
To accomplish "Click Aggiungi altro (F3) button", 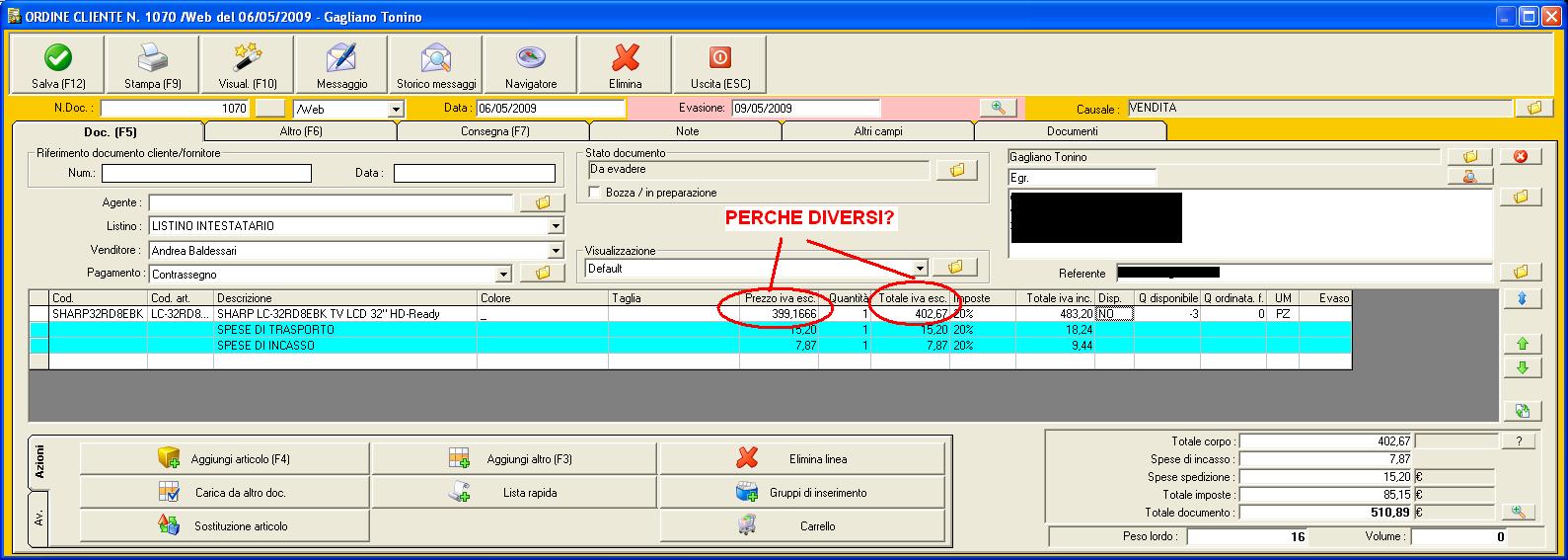I will tap(513, 458).
